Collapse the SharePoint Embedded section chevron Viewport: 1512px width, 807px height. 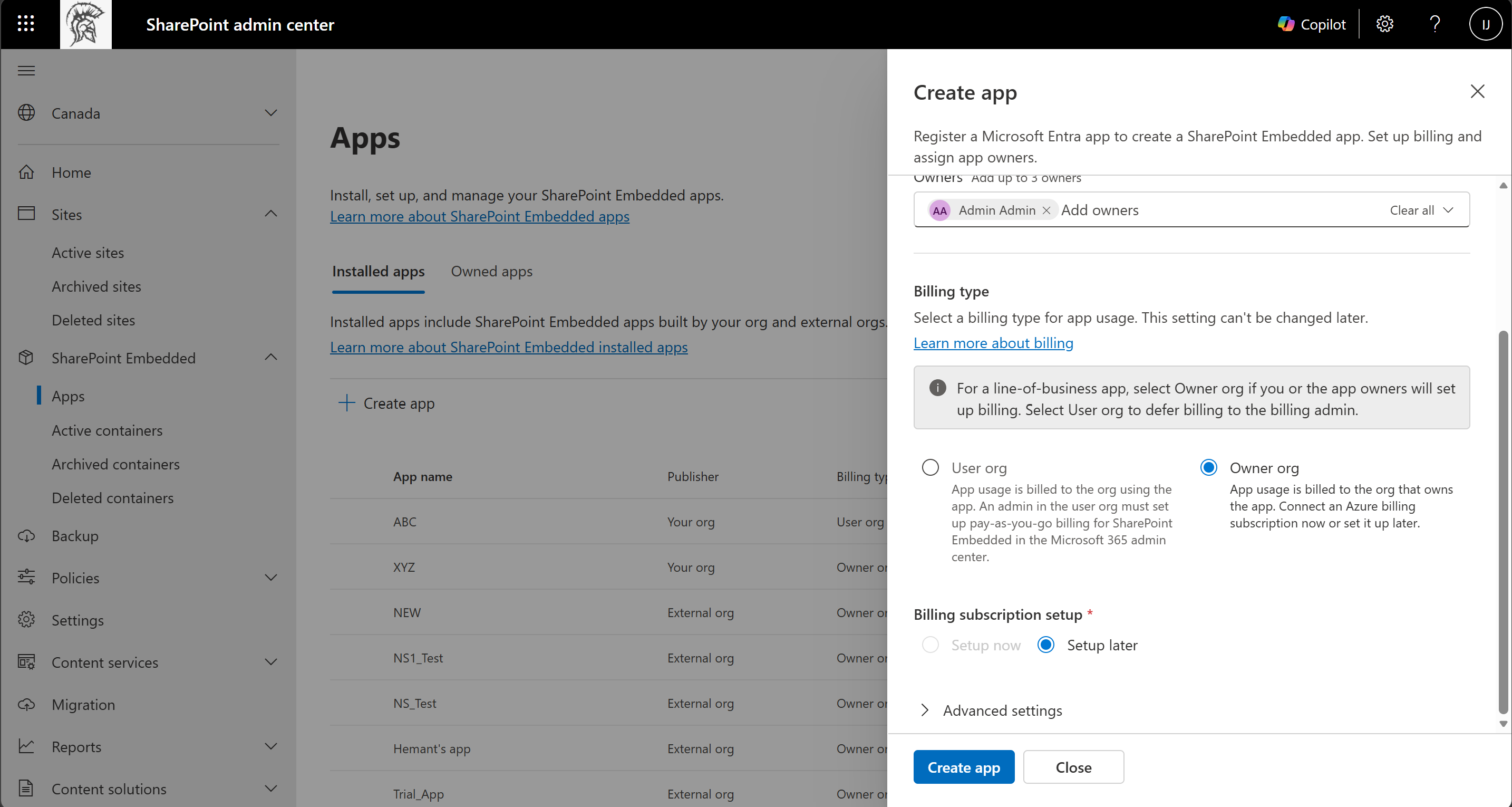point(270,358)
